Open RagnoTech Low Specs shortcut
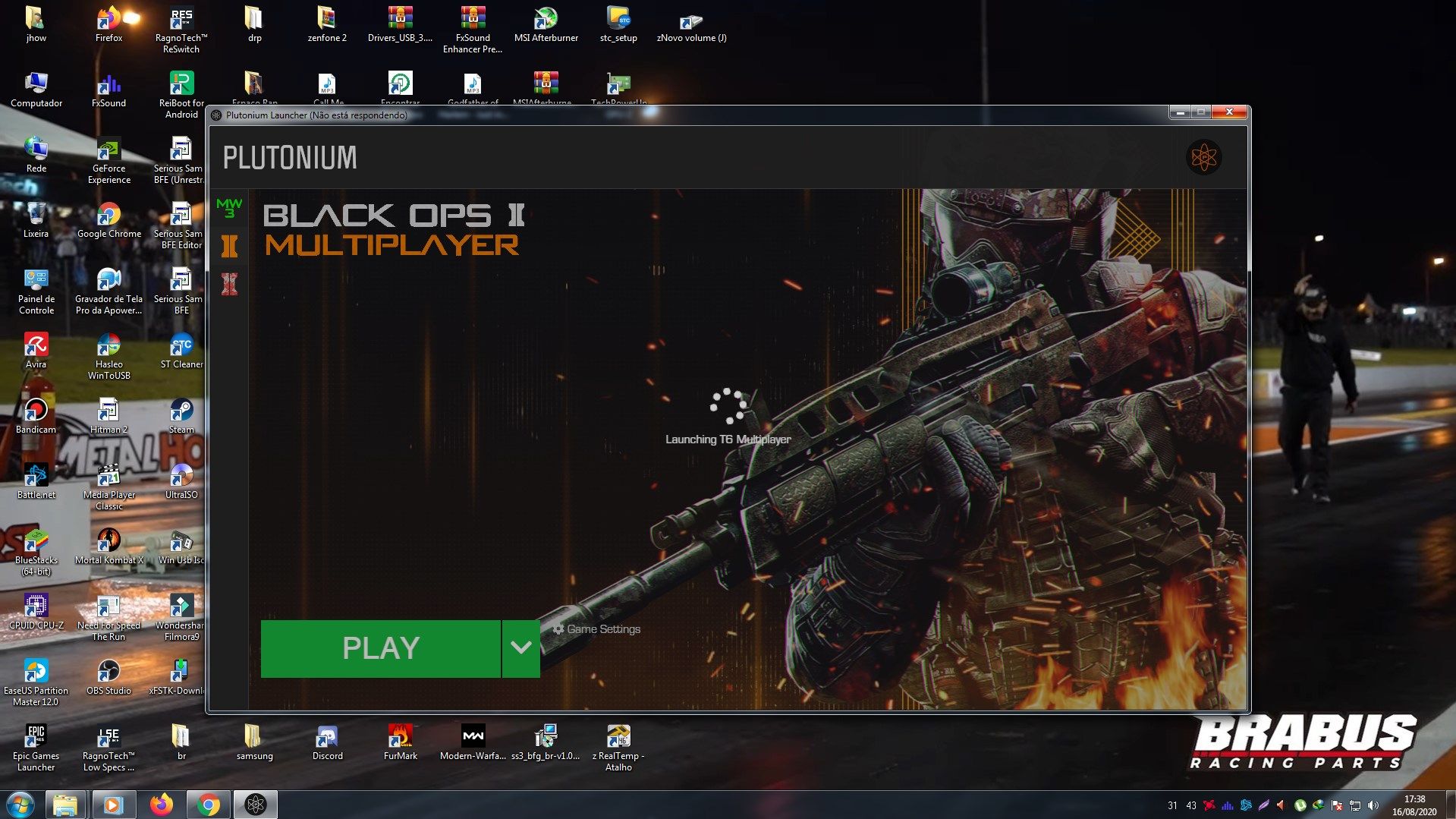 tap(108, 748)
